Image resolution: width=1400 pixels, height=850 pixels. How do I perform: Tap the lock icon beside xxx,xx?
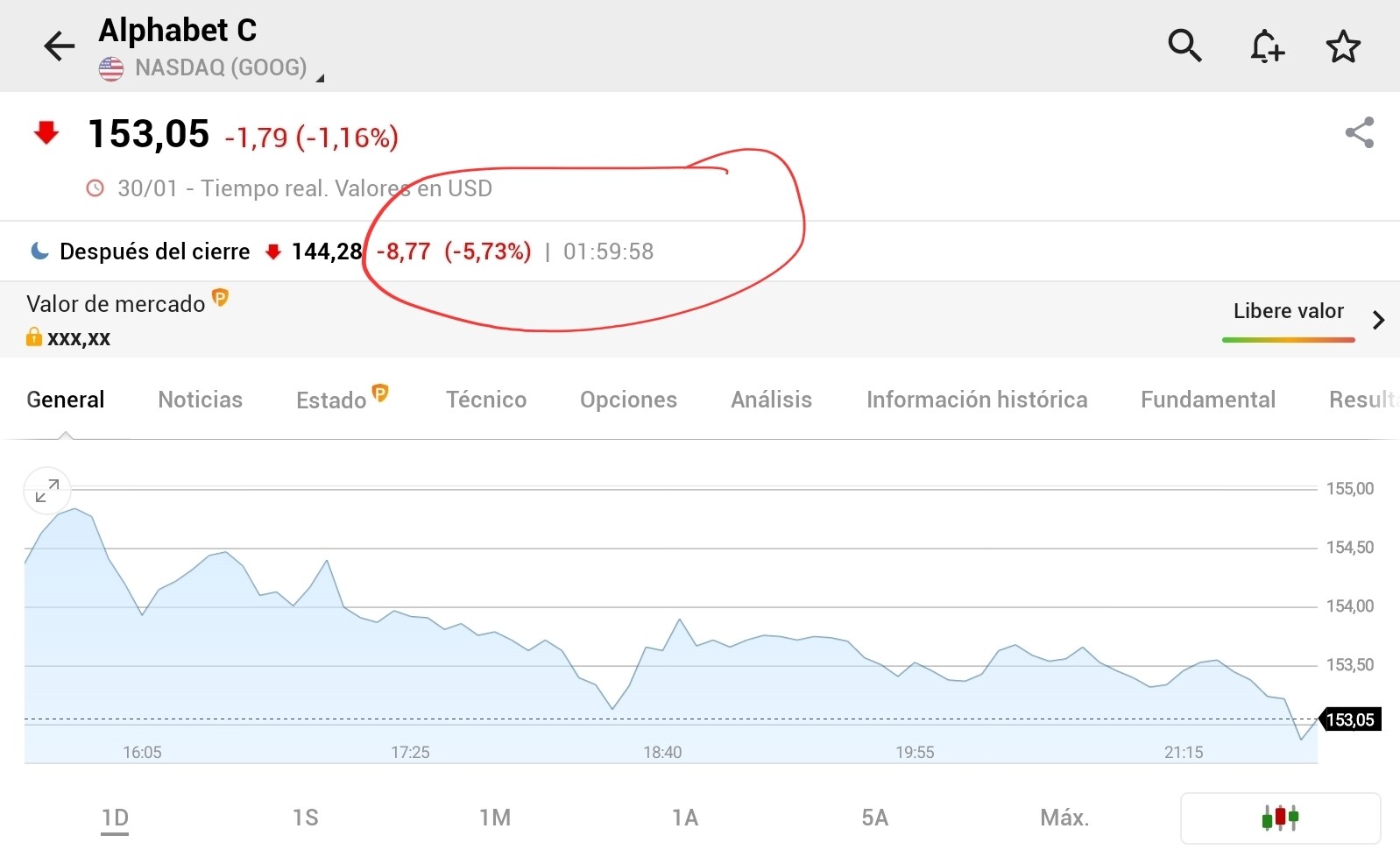tap(34, 337)
